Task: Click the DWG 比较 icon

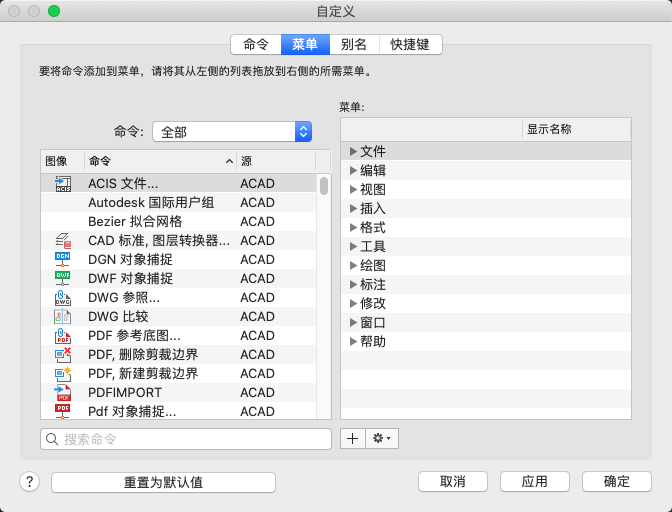Action: pyautogui.click(x=63, y=316)
